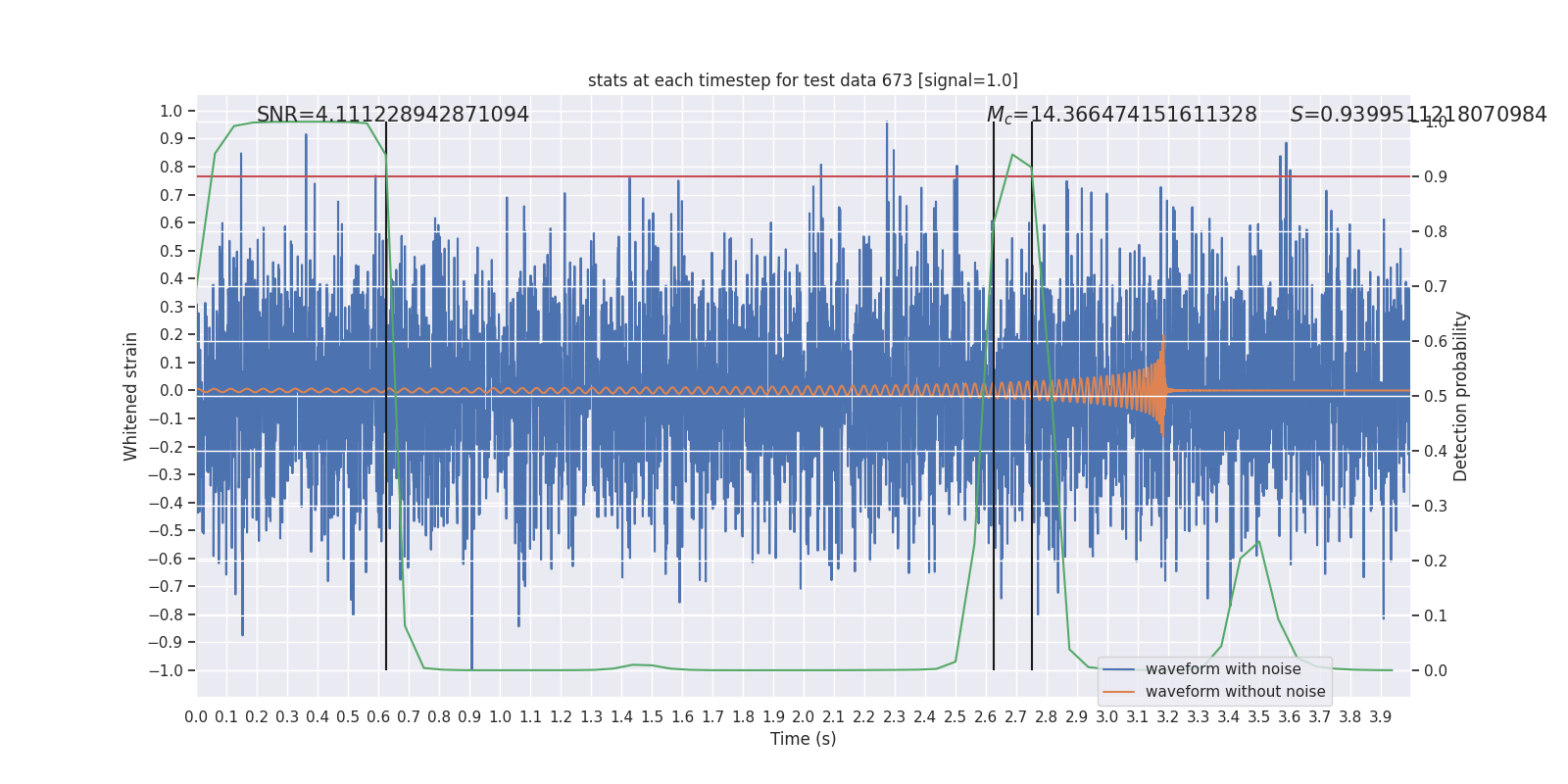
Task: Click x-axis tick label 3.0
Action: coord(1106,717)
